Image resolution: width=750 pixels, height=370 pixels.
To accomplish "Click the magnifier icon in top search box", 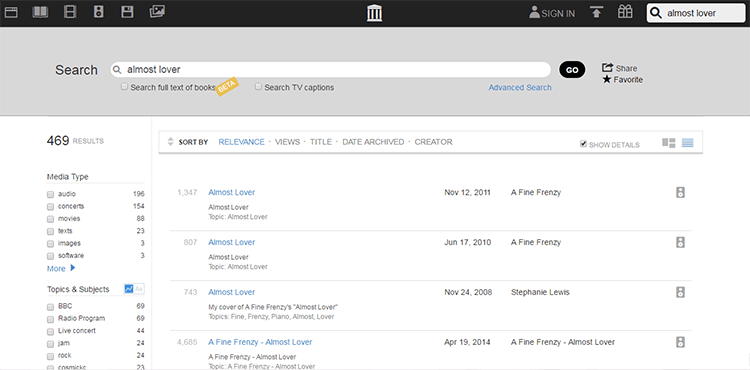I will (x=657, y=13).
